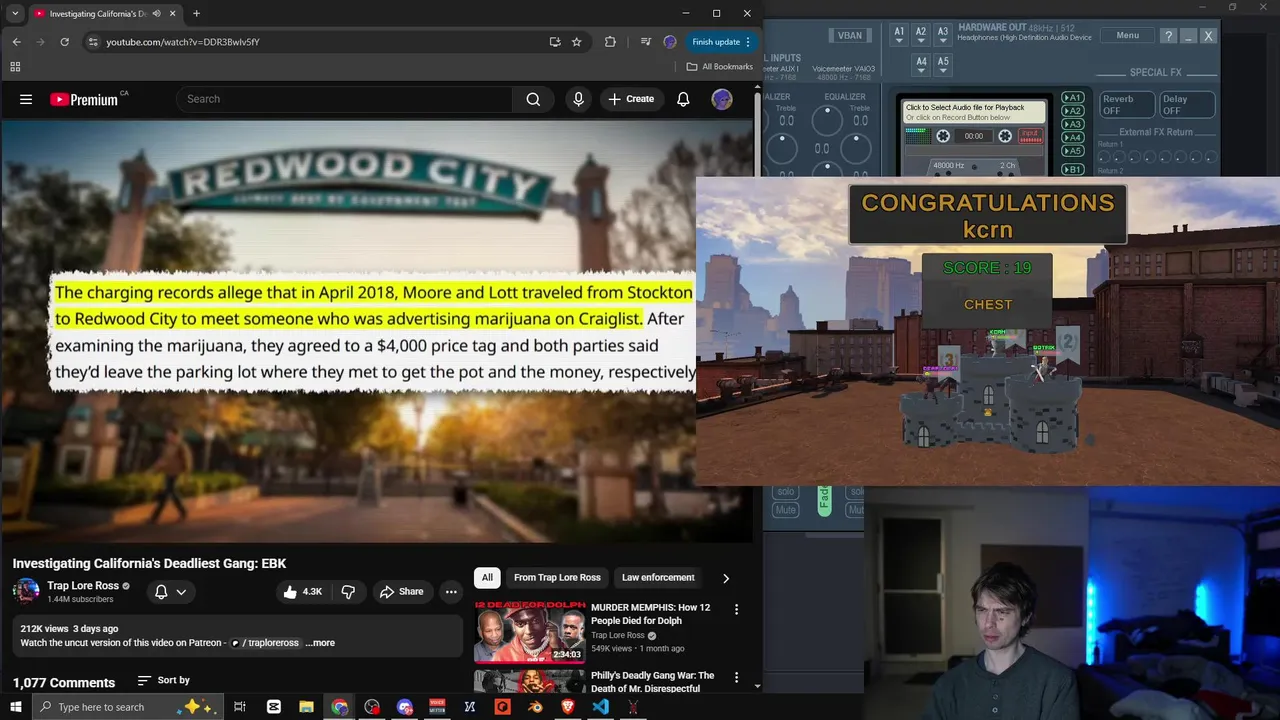Open Chrome tab search dropdown arrow
This screenshot has height=720, width=1280.
point(15,14)
